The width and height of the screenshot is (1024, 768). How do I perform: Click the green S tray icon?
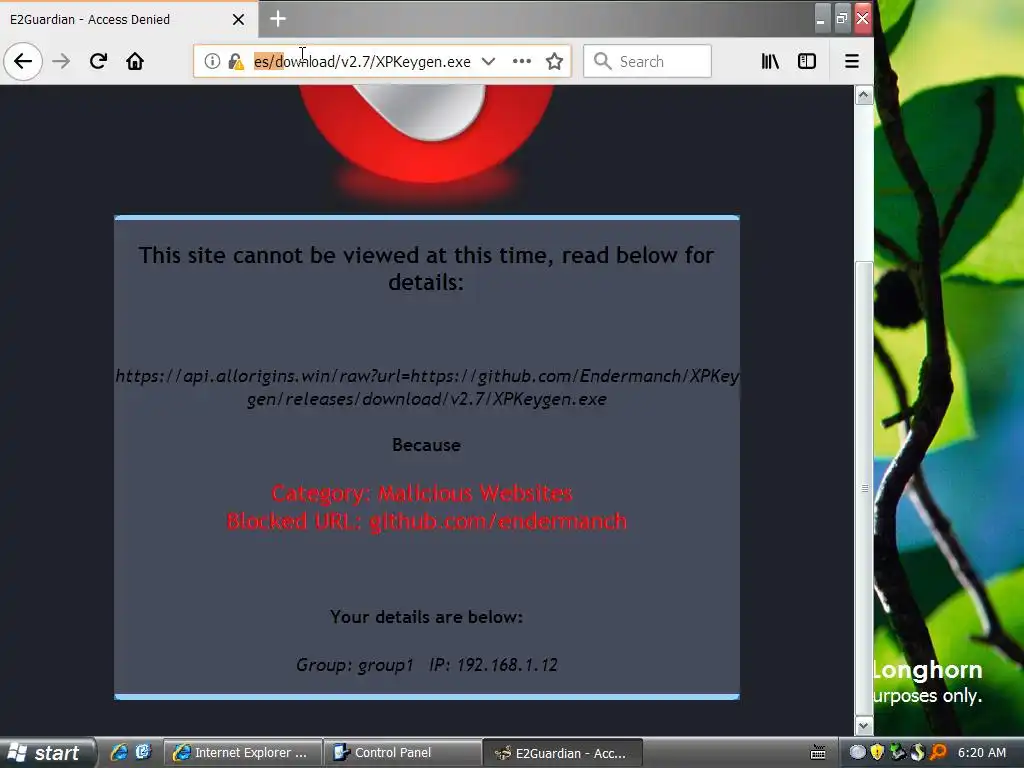tap(918, 752)
